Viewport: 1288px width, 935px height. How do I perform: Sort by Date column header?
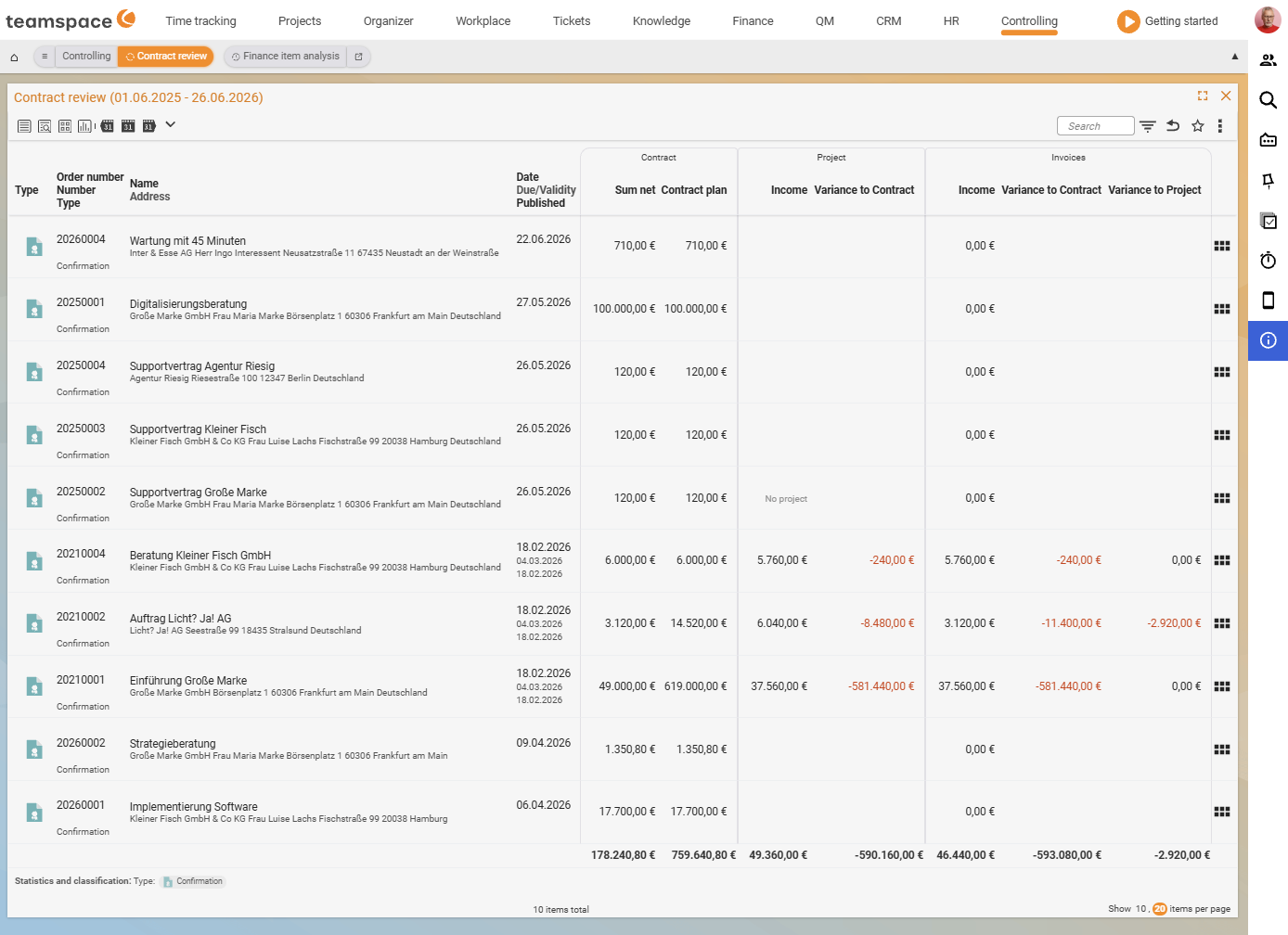[528, 177]
